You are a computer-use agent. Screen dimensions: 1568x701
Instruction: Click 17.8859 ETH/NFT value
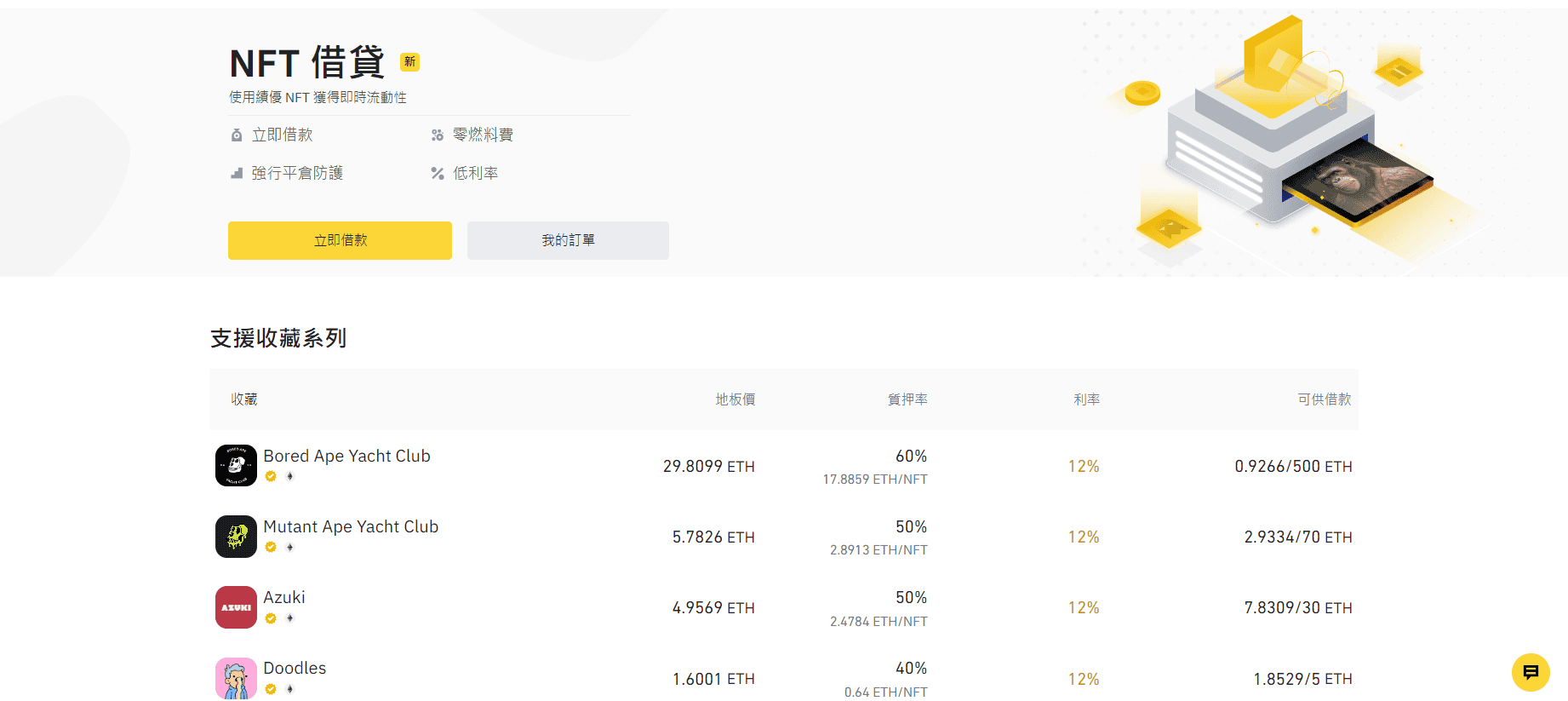pos(875,479)
